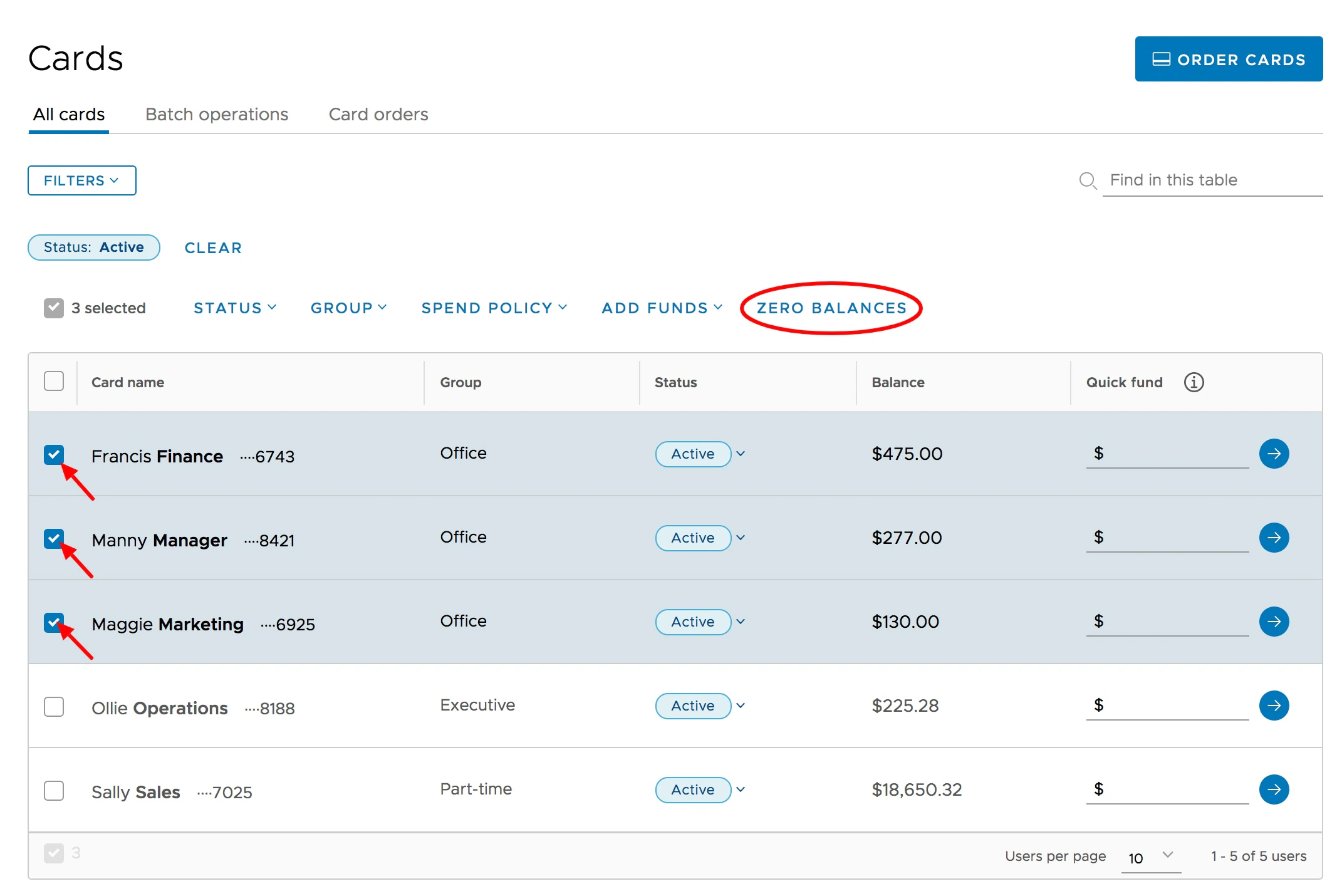Viewport: 1342px width, 896px height.
Task: Open the Card orders tab
Action: click(x=378, y=115)
